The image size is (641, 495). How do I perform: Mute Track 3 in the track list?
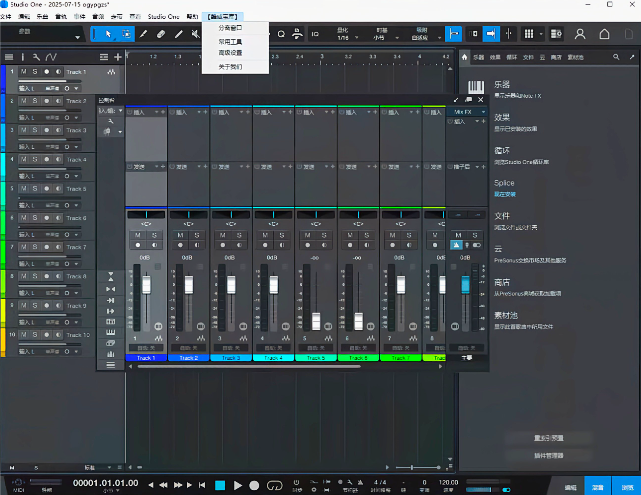pos(24,130)
